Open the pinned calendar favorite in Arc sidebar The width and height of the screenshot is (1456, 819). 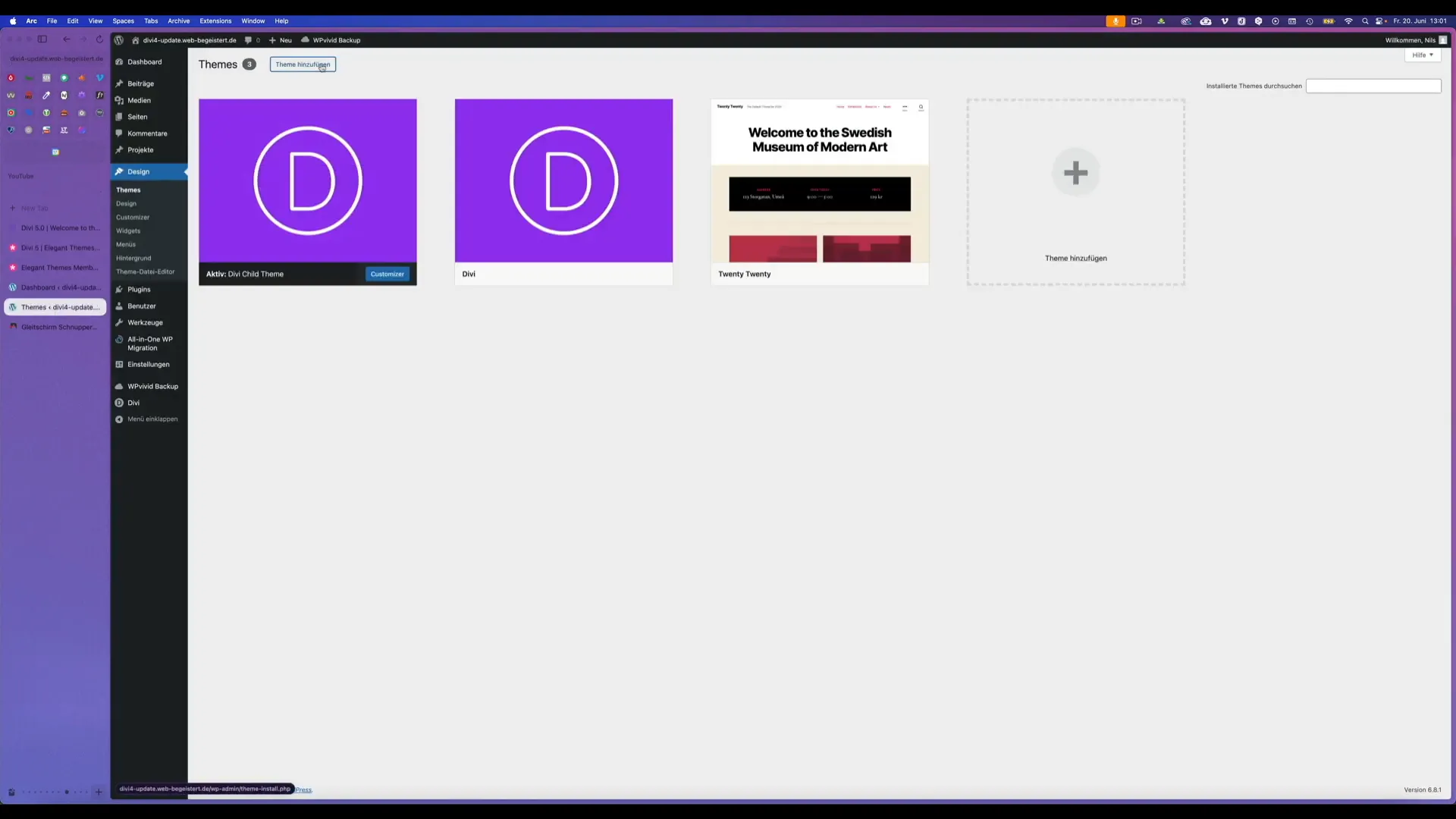click(x=55, y=152)
